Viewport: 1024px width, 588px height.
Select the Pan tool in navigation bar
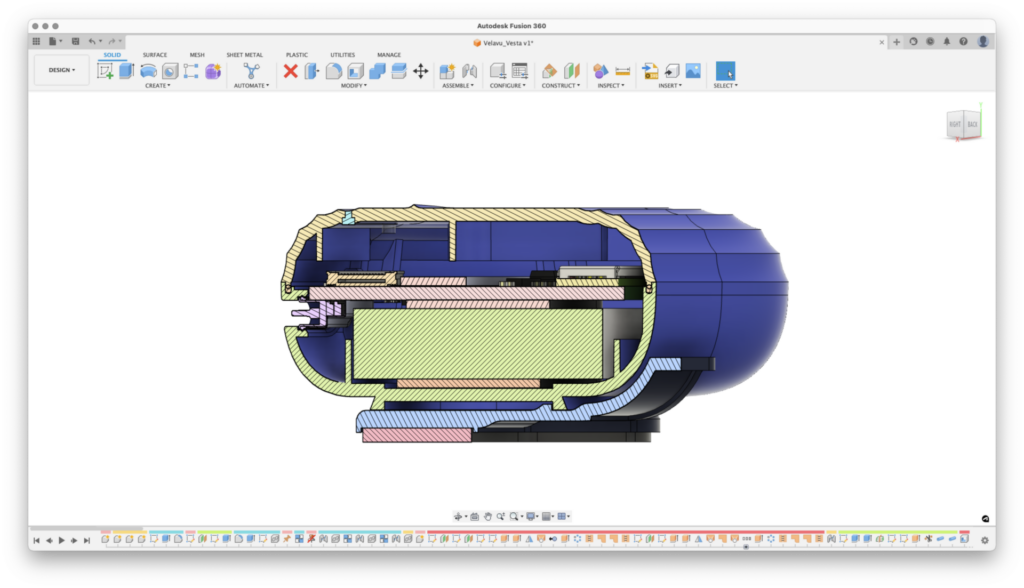pyautogui.click(x=488, y=515)
